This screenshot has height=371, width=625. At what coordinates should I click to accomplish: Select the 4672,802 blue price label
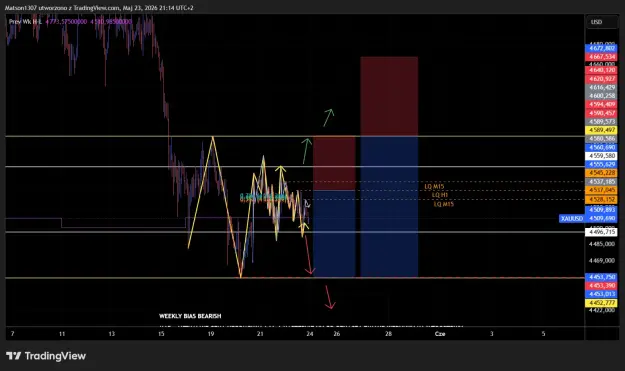pos(601,48)
